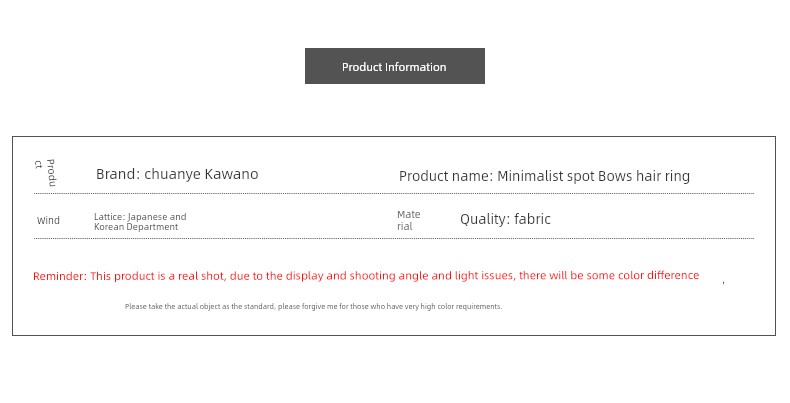
Task: Click the word fabric in quality field
Action: coord(532,219)
